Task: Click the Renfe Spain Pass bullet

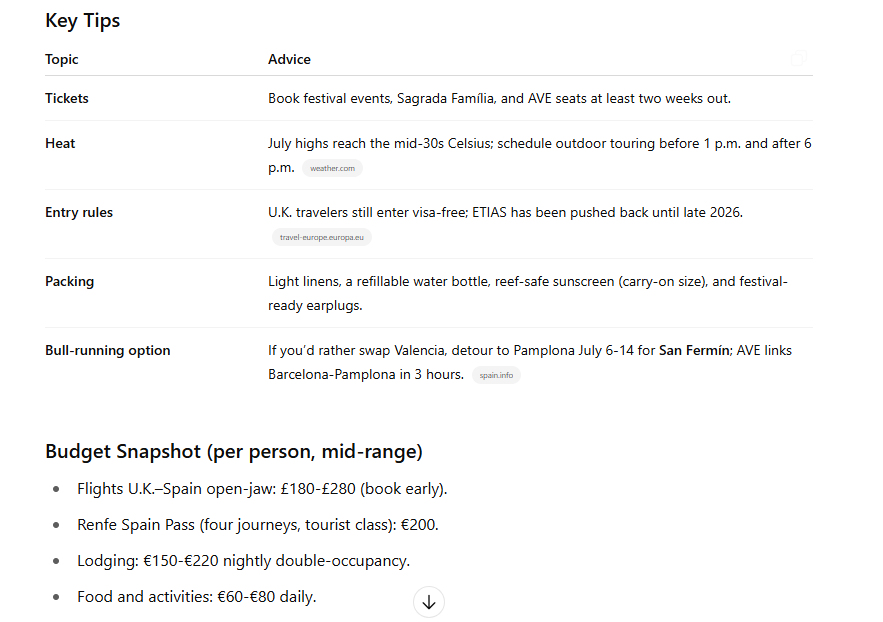Action: click(257, 525)
